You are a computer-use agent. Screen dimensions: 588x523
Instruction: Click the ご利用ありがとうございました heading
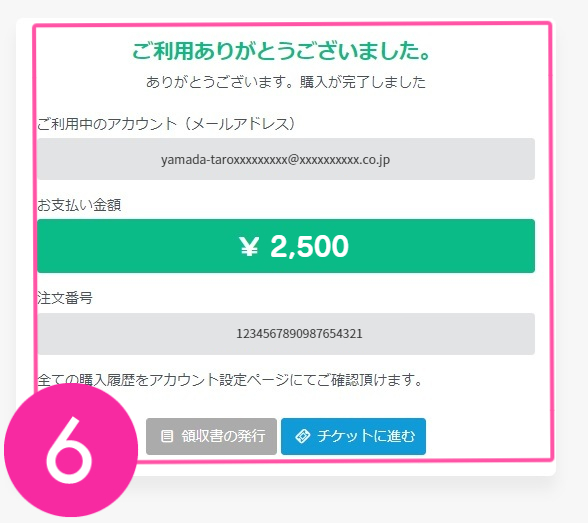[281, 51]
